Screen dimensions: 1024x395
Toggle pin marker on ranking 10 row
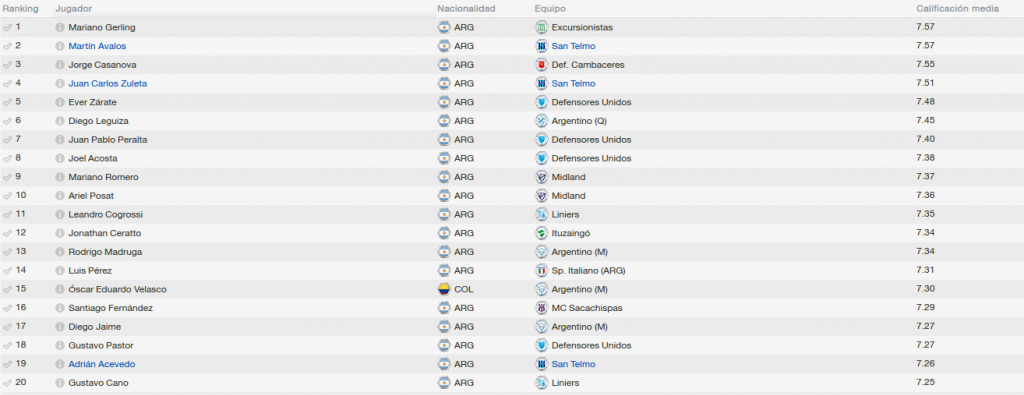[7, 196]
